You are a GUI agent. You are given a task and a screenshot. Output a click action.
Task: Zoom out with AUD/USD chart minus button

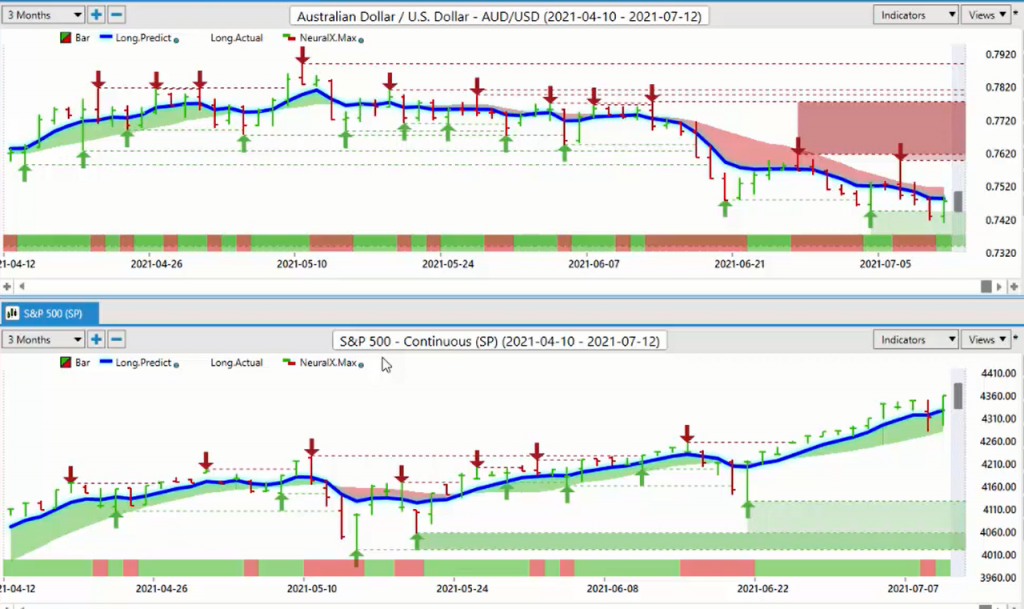point(116,14)
